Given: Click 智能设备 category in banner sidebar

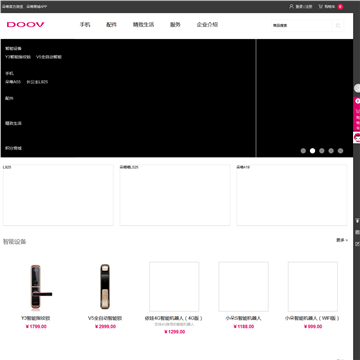Looking at the screenshot, I should tap(13, 48).
